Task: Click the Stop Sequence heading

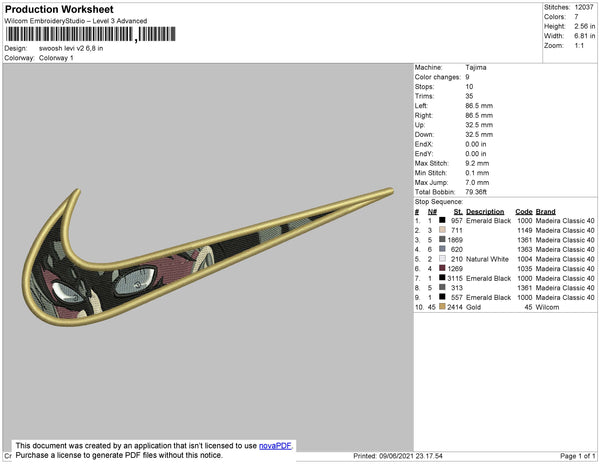Action: point(439,202)
